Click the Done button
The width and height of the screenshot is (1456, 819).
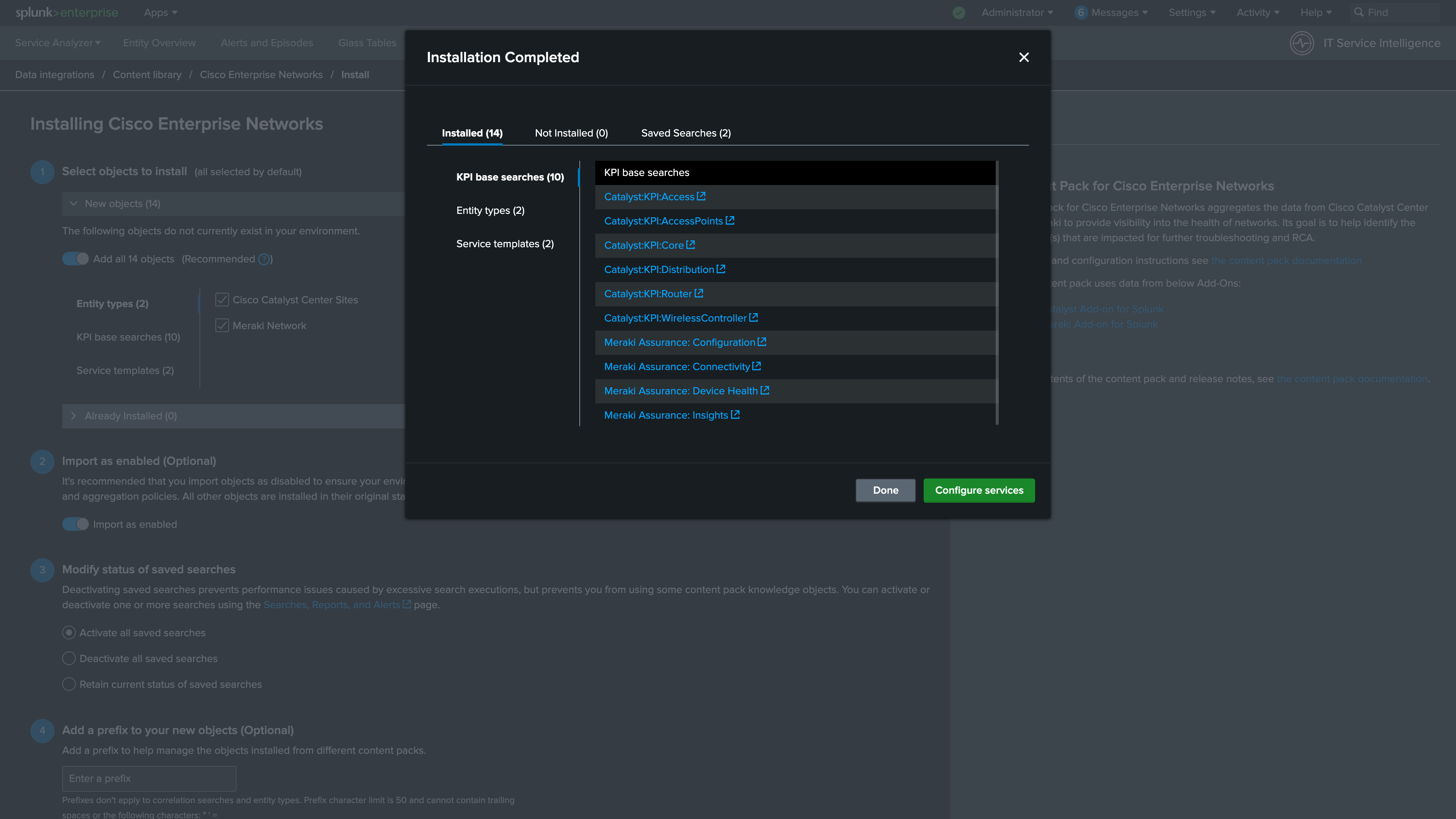click(x=885, y=490)
